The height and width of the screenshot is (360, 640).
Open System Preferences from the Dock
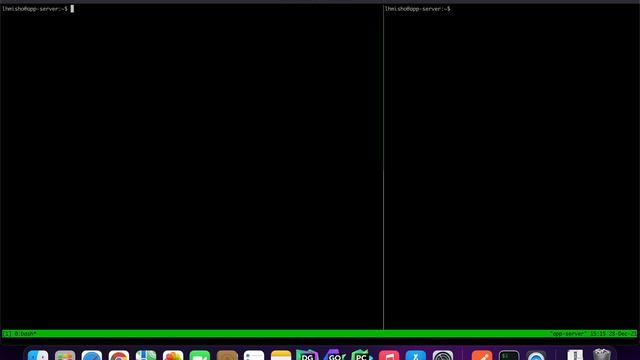pos(443,356)
